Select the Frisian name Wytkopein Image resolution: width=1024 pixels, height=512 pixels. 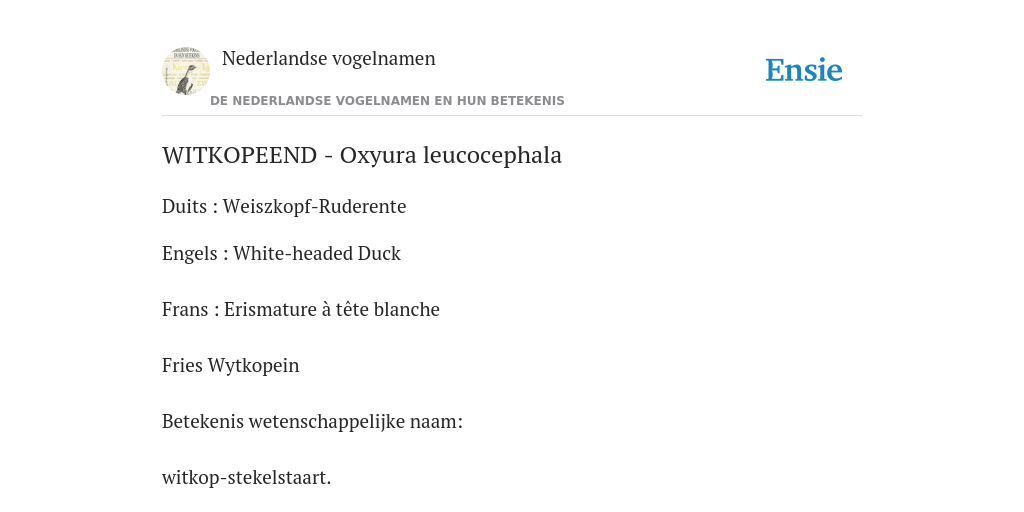click(x=253, y=366)
